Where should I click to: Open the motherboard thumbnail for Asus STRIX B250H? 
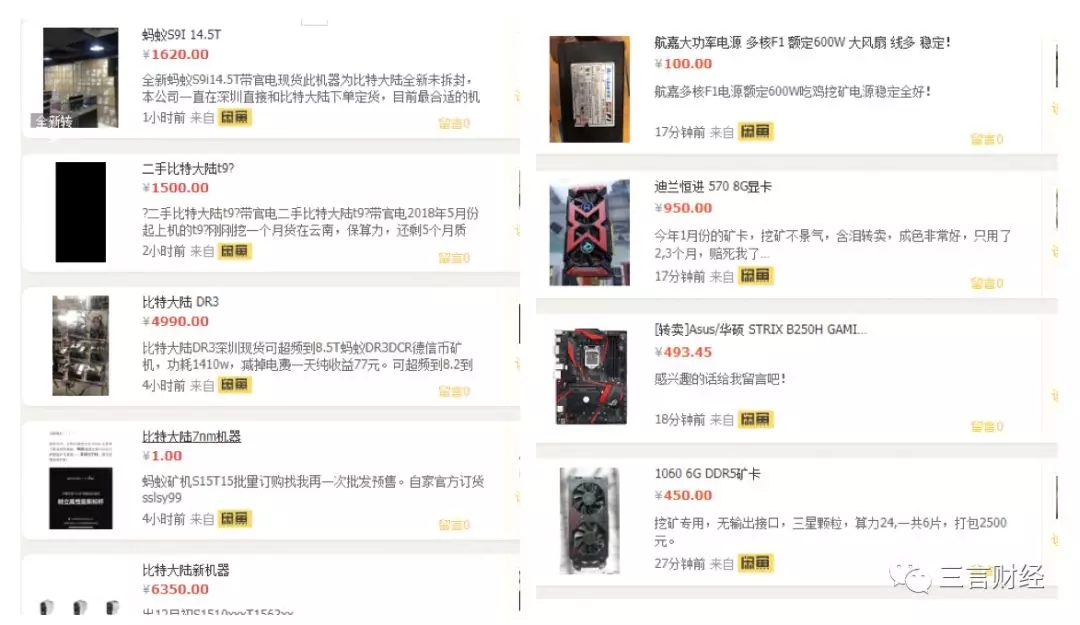[x=591, y=377]
